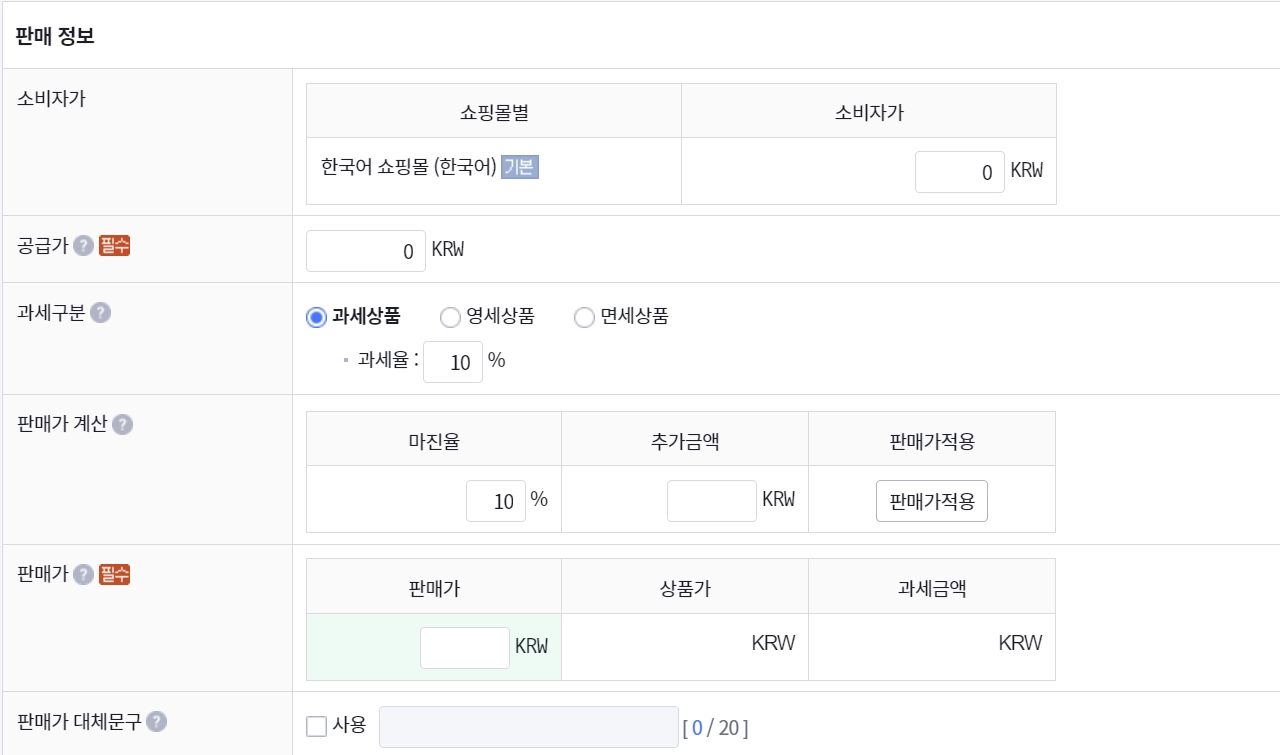Click question mark icon next to 판매가
The width and height of the screenshot is (1280, 755).
[x=84, y=574]
